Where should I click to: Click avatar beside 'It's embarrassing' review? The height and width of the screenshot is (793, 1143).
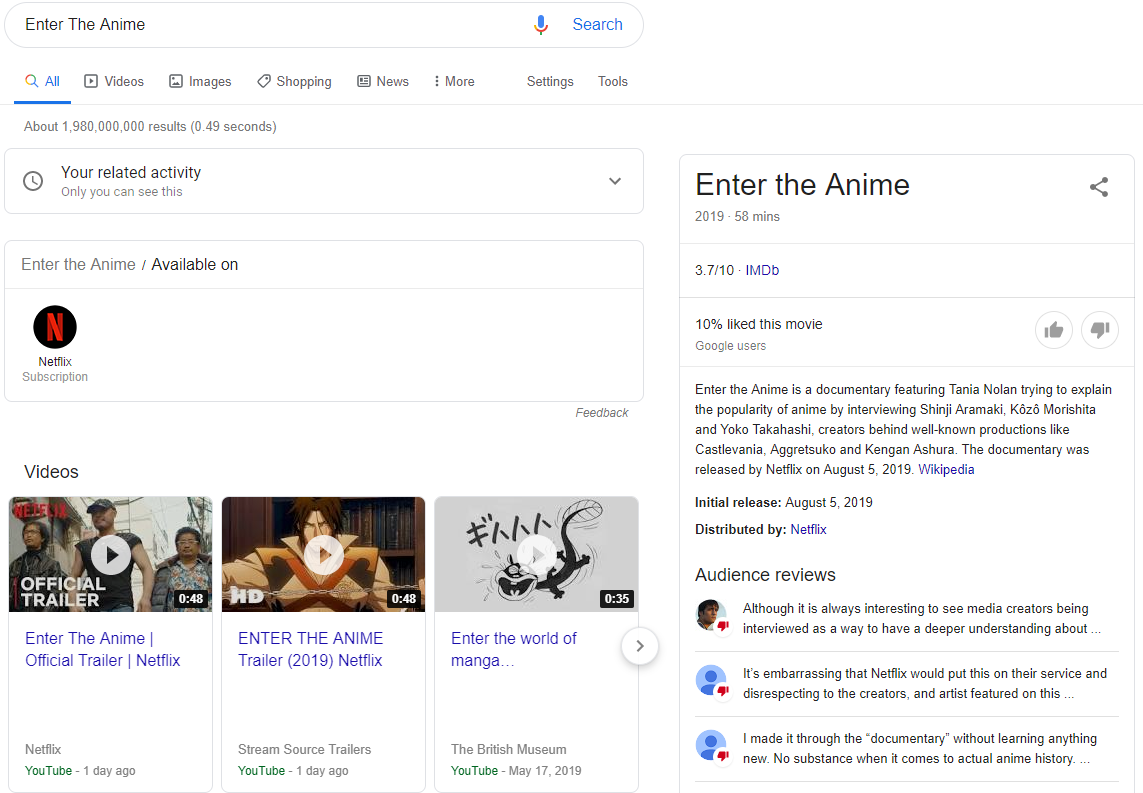[x=711, y=680]
